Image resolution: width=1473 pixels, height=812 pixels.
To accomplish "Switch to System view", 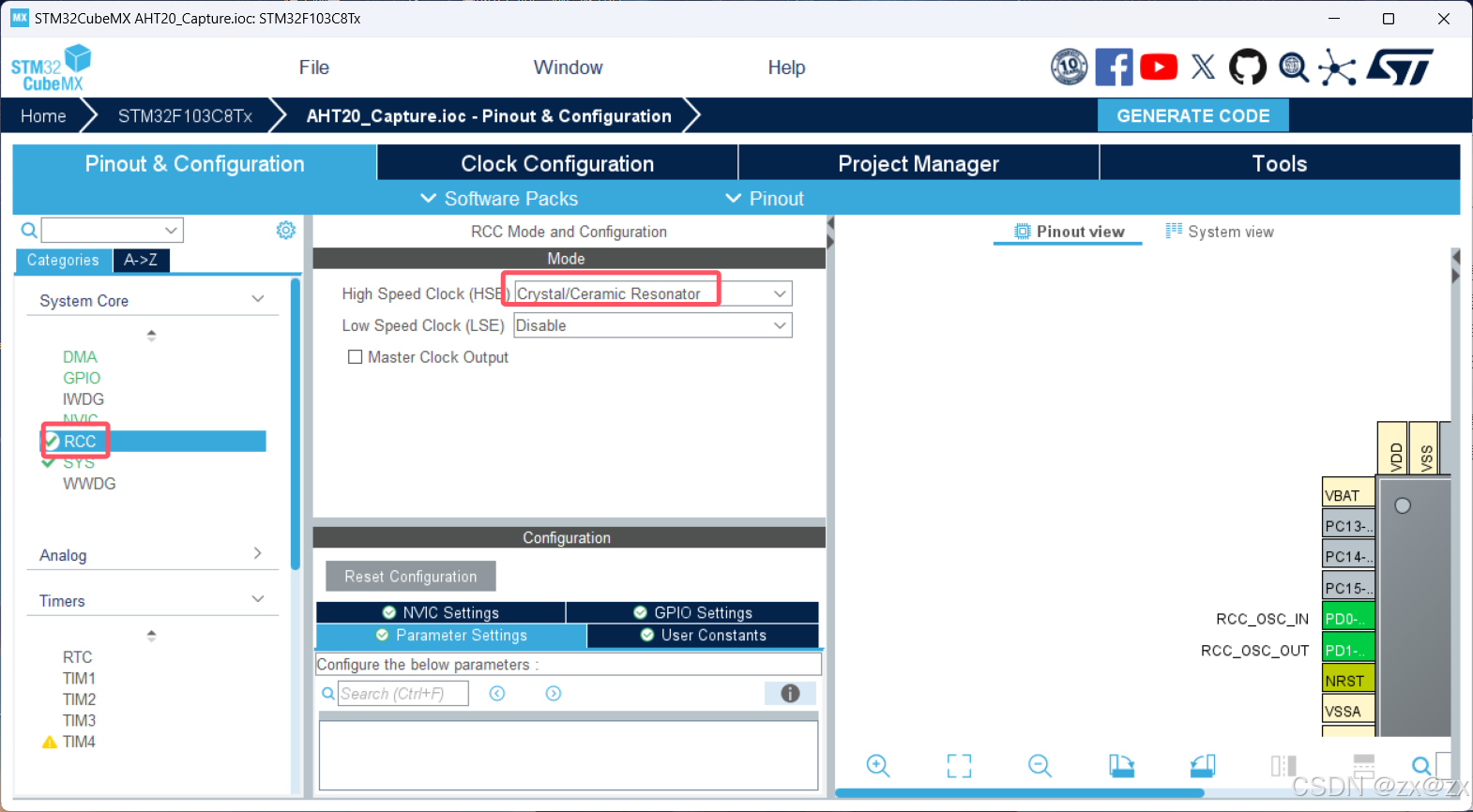I will tap(1220, 232).
